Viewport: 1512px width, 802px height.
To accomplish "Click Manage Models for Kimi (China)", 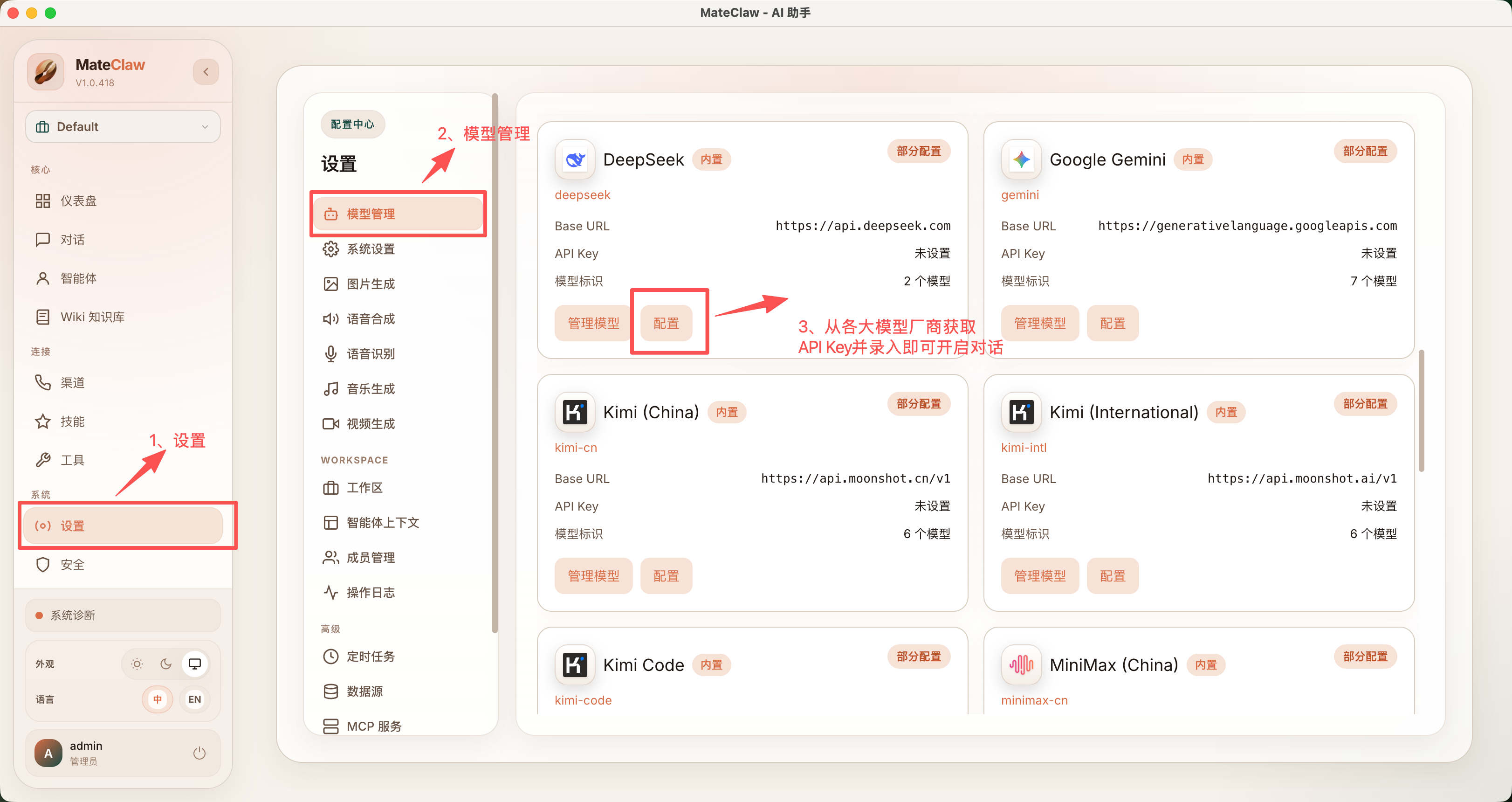I will (x=593, y=576).
